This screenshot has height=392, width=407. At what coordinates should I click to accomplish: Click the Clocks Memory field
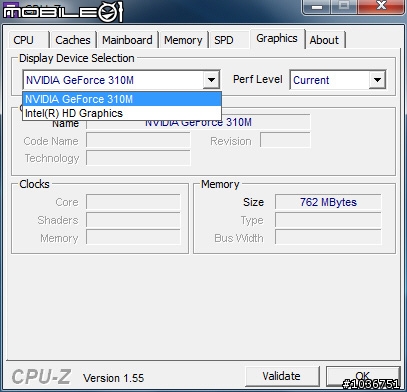pyautogui.click(x=133, y=238)
